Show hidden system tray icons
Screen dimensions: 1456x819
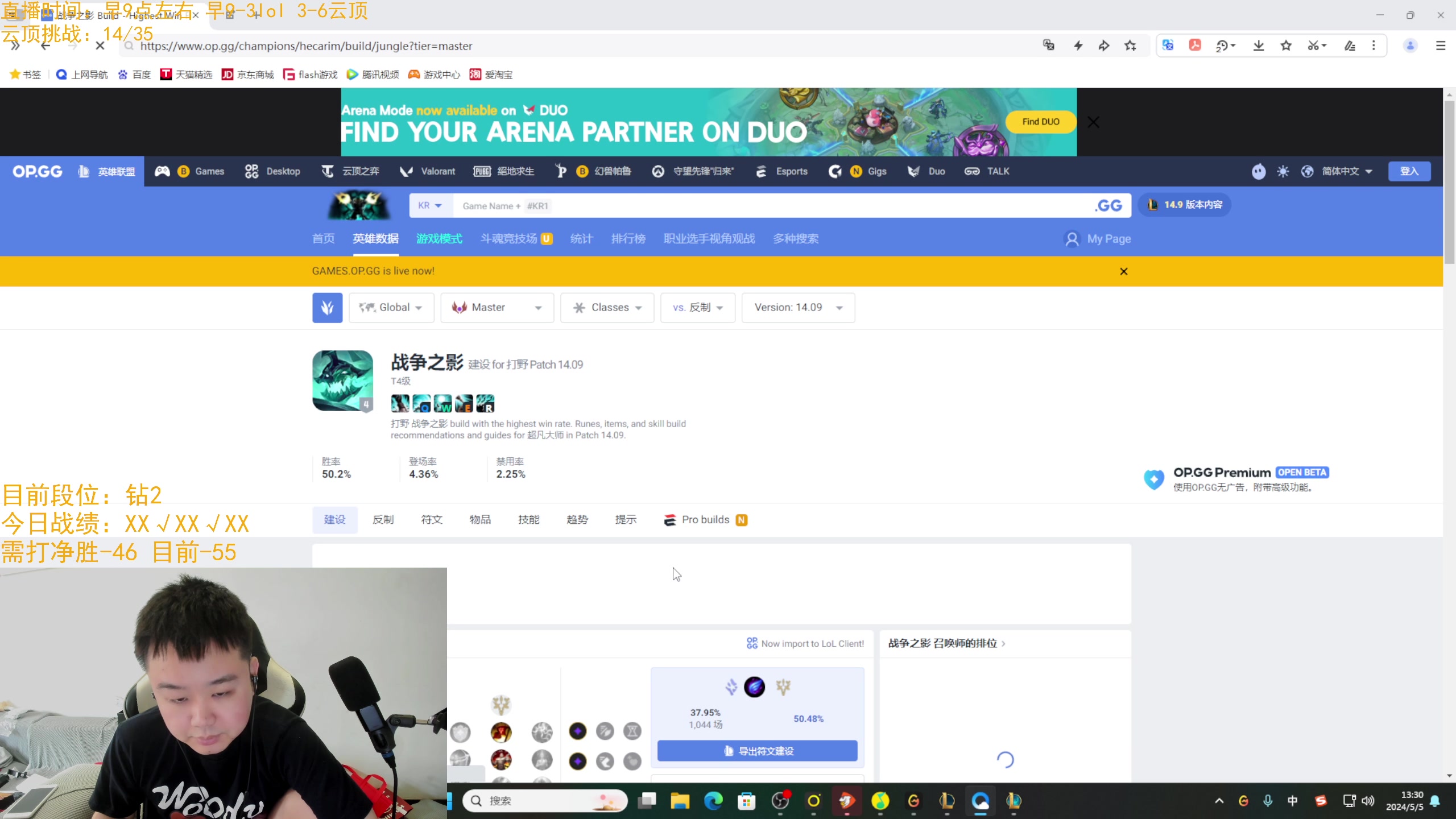pos(1219,801)
